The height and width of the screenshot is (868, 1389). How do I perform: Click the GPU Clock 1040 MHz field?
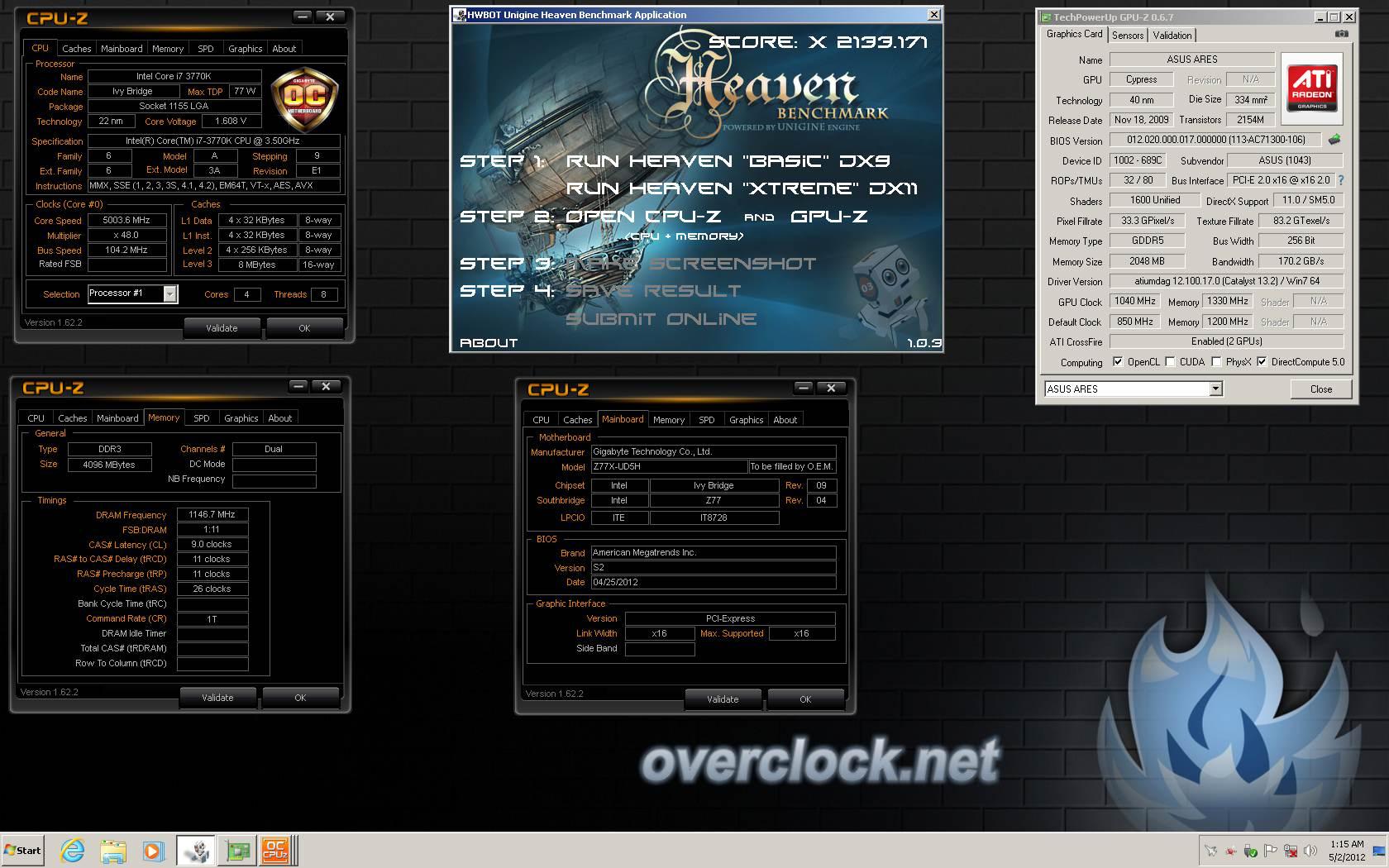tap(1134, 301)
